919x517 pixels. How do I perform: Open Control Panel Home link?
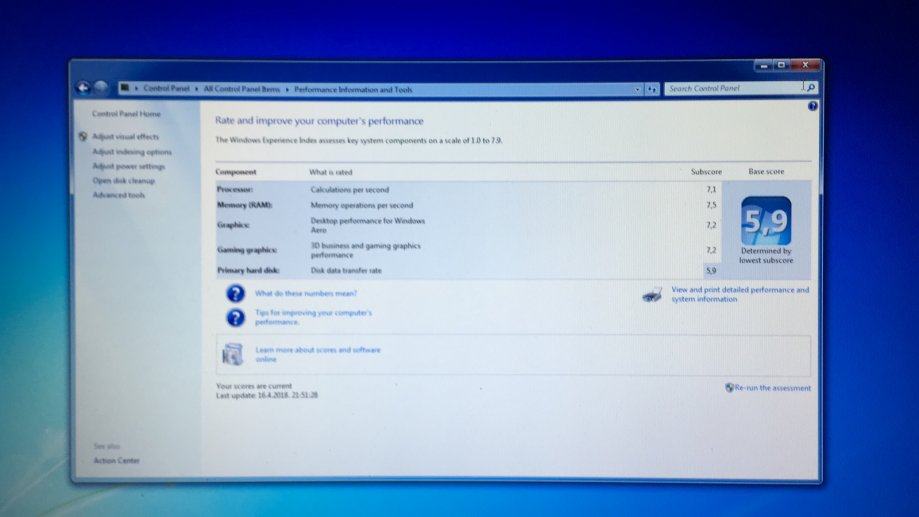[x=126, y=114]
